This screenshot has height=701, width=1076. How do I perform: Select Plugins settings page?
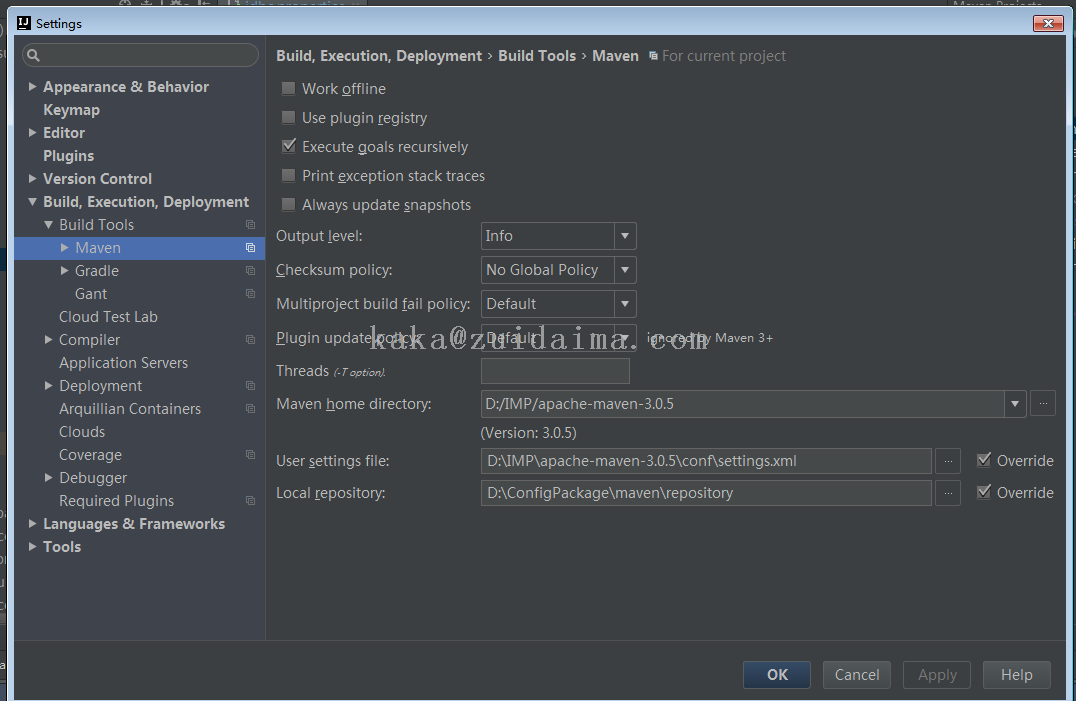pyautogui.click(x=69, y=156)
